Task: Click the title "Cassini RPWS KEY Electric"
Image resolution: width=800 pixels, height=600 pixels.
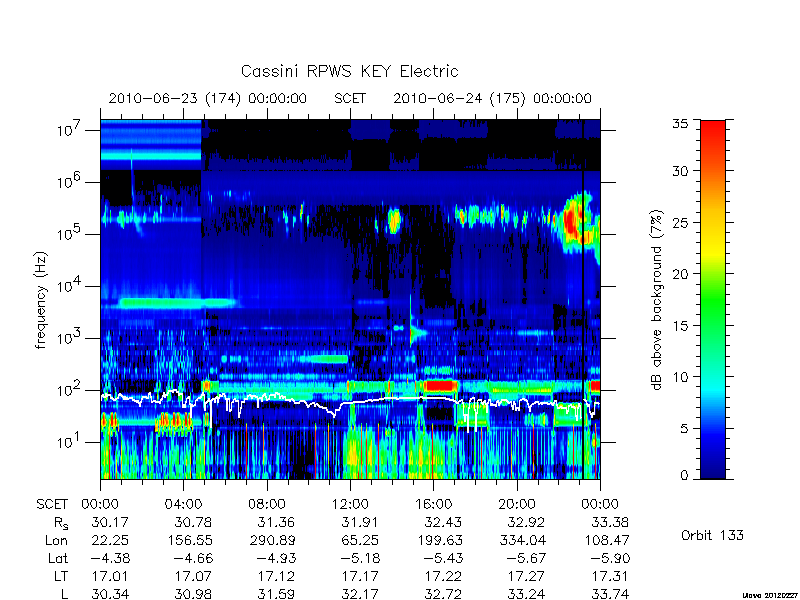Action: [349, 71]
